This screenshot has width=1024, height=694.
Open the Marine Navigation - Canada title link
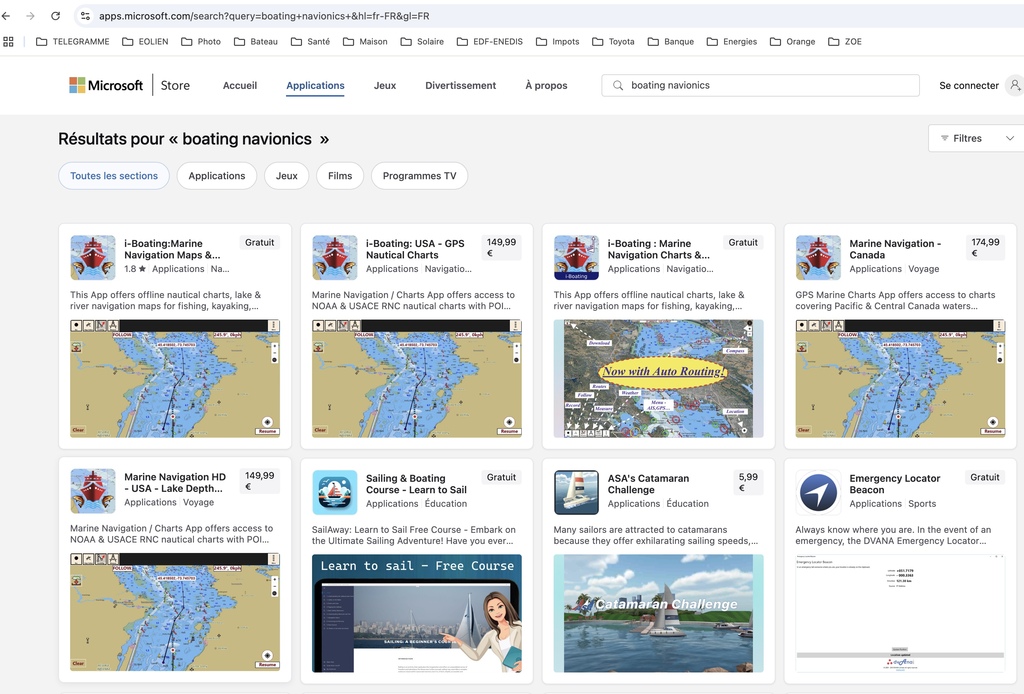point(895,249)
